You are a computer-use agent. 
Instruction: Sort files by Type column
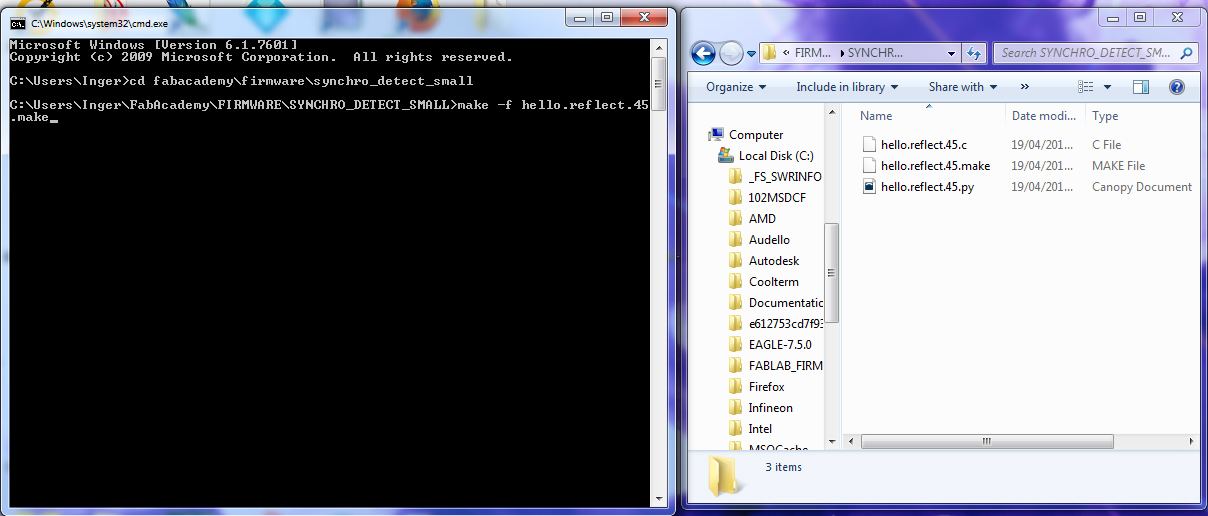[x=1105, y=116]
